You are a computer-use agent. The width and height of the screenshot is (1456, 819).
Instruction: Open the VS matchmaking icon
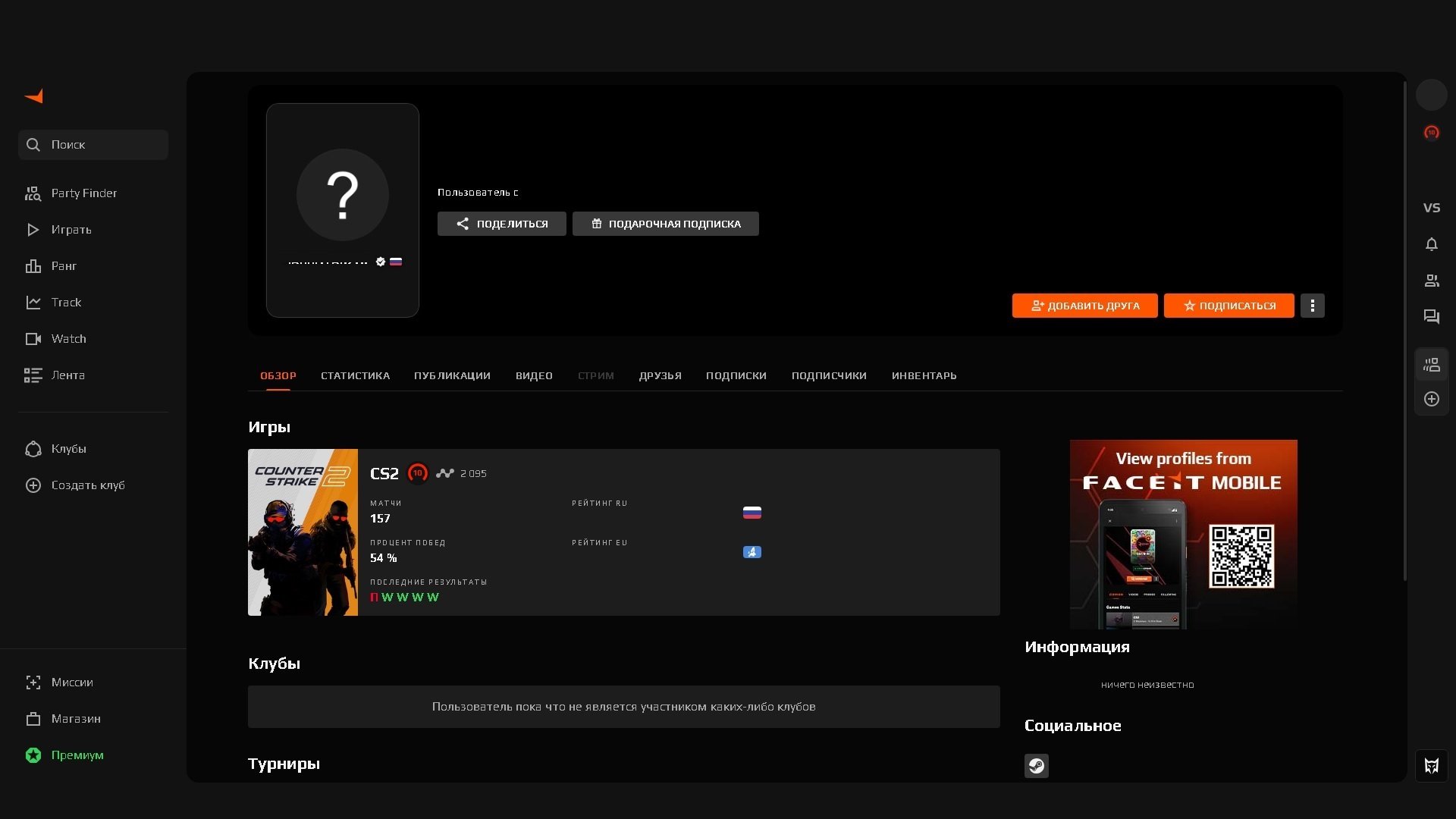click(x=1431, y=208)
